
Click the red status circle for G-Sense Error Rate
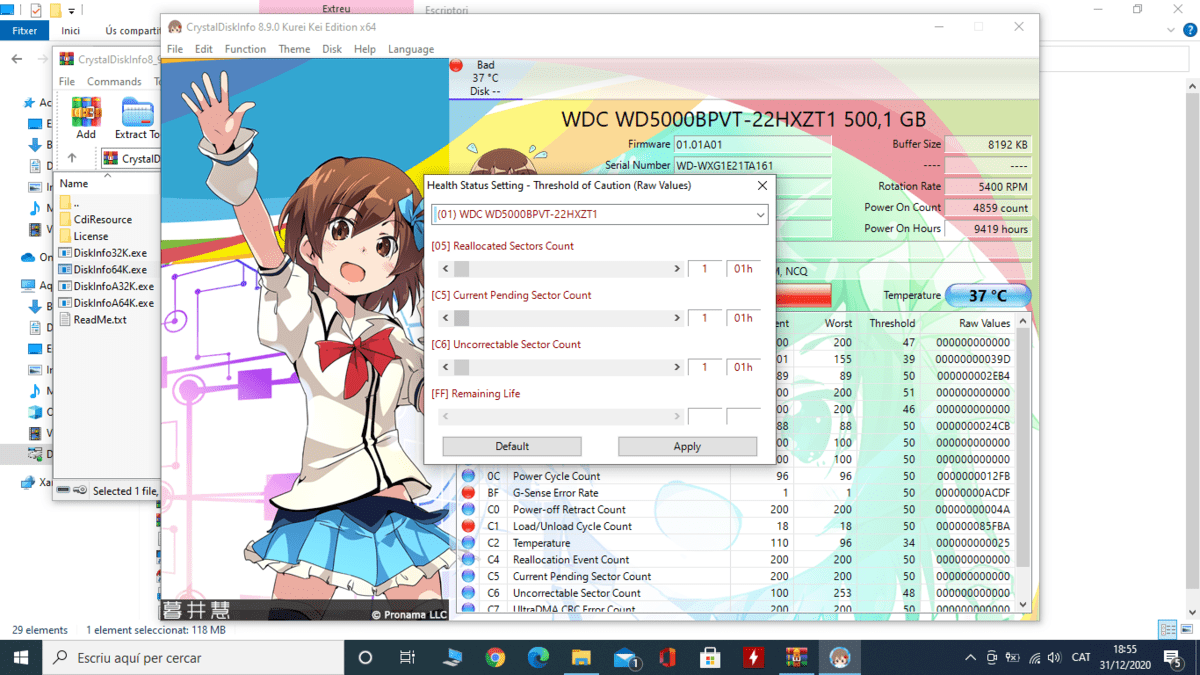pos(468,493)
